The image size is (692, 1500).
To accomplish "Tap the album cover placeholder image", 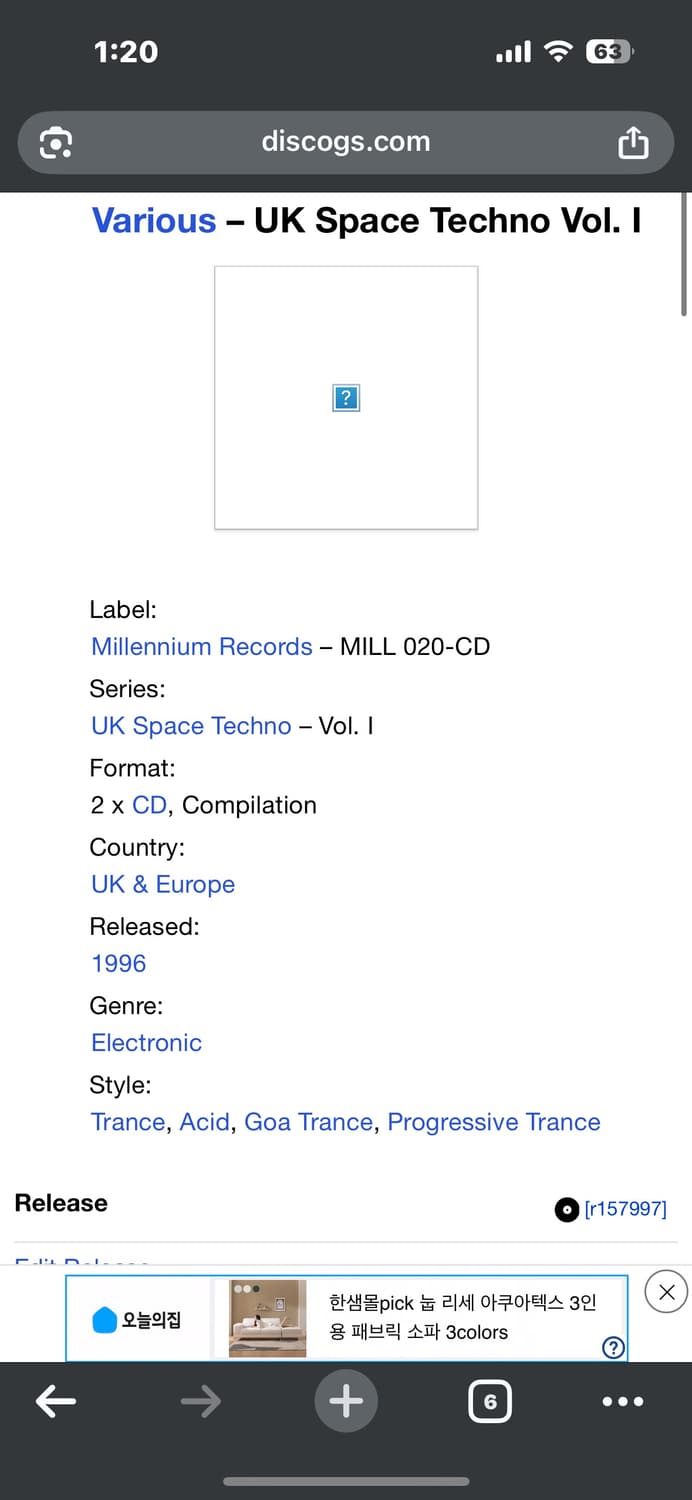I will [x=346, y=397].
